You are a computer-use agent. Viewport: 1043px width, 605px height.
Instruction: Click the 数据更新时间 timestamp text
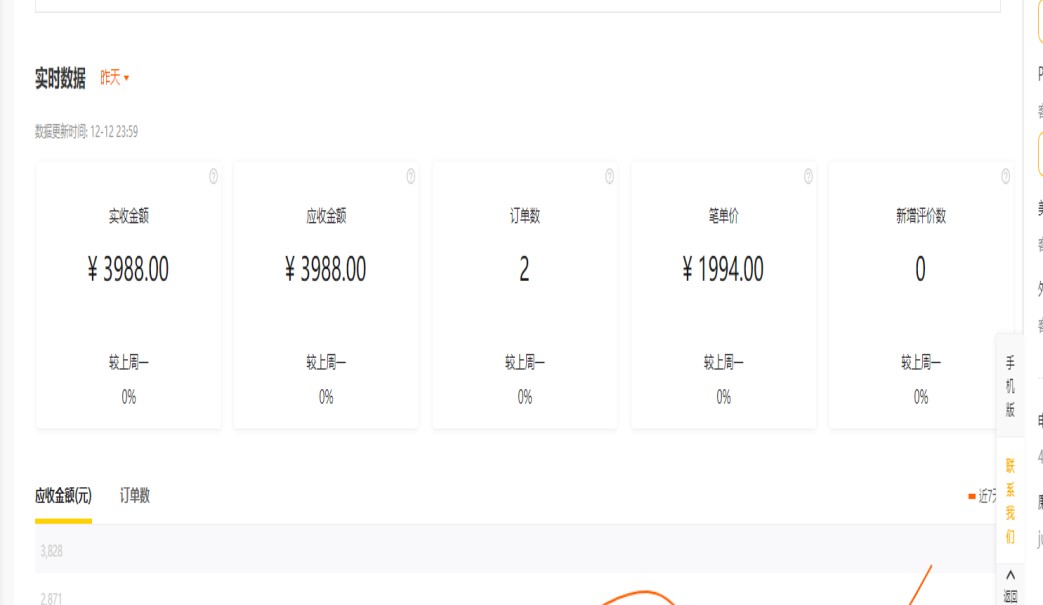click(x=86, y=131)
